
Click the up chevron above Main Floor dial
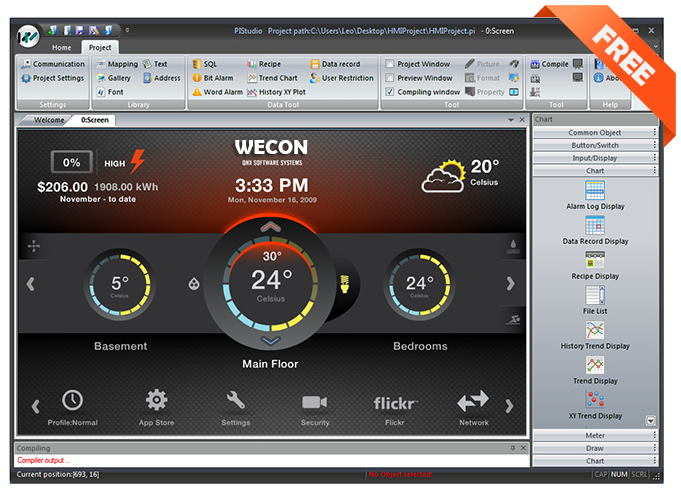271,226
